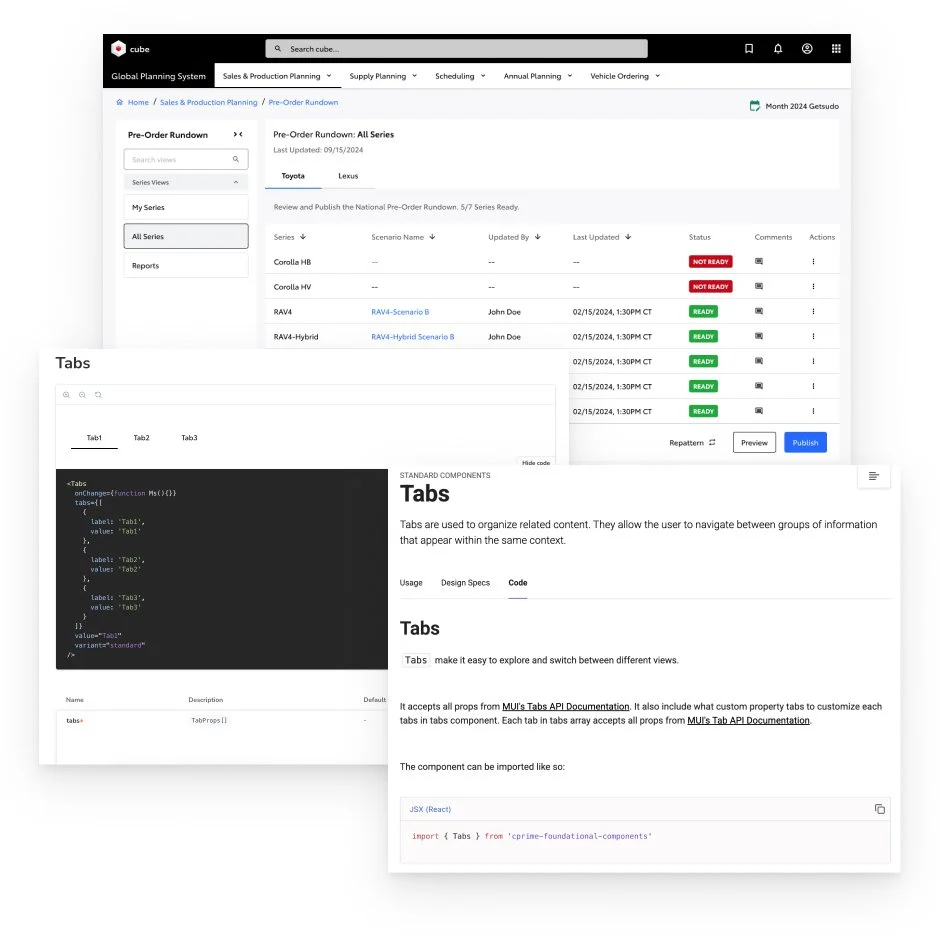Viewport: 940px width, 940px height.
Task: Open actions menu for Corolla HV row
Action: coord(813,287)
